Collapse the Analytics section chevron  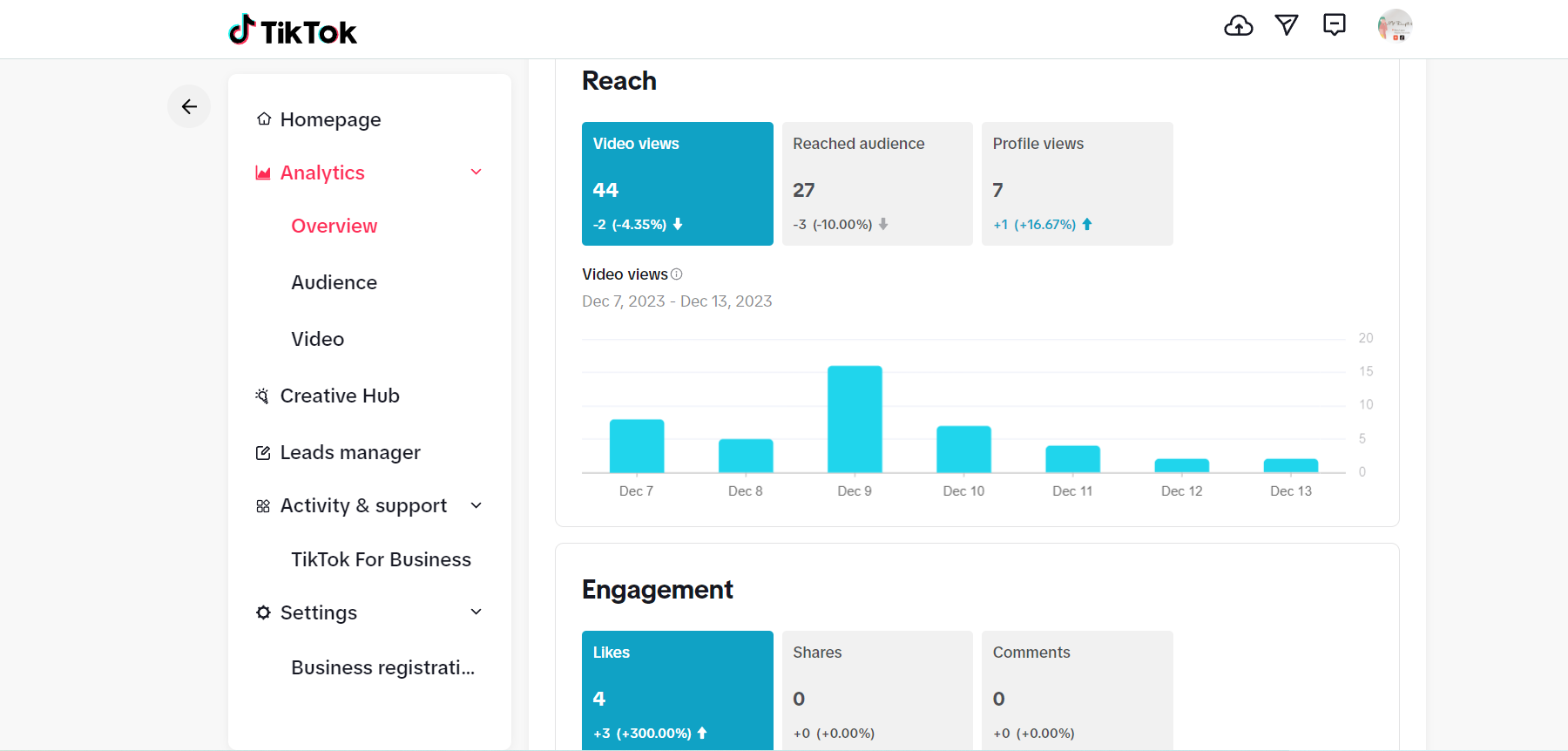pos(476,172)
